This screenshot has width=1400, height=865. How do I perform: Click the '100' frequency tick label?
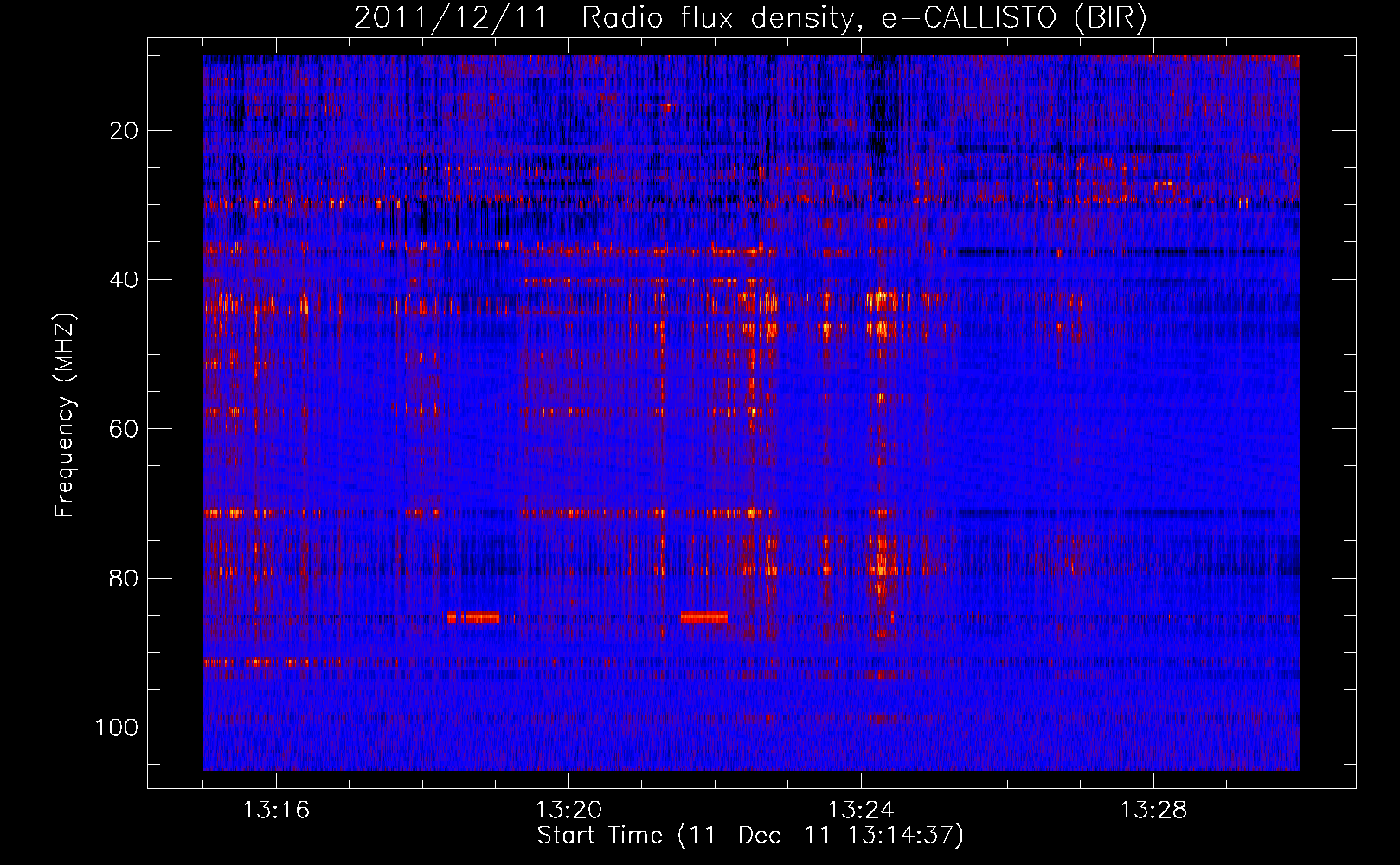(x=117, y=727)
